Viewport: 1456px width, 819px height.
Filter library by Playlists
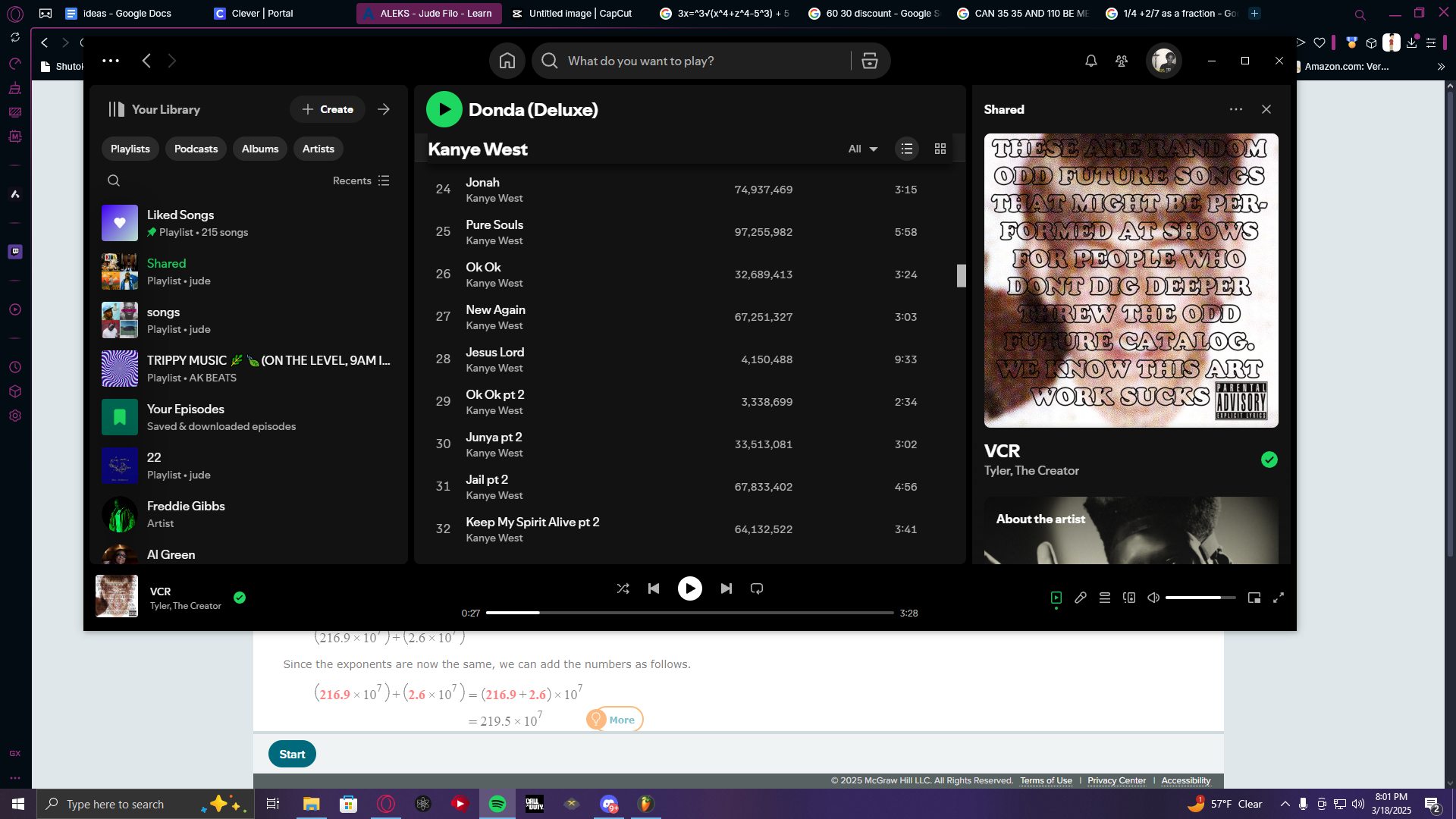(x=130, y=149)
